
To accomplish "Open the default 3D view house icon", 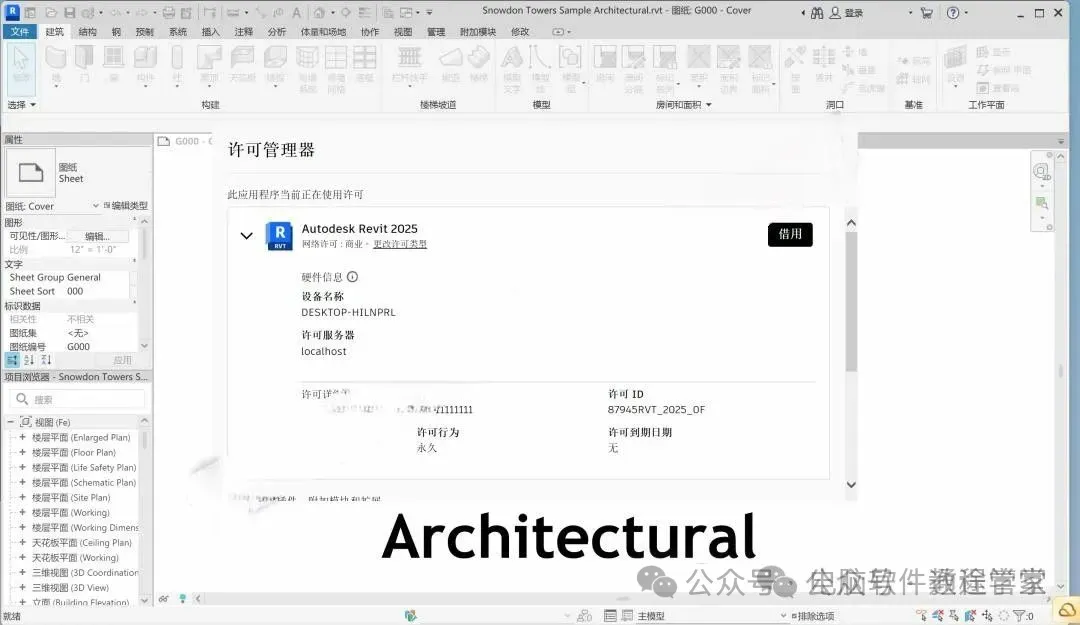I will [x=320, y=12].
